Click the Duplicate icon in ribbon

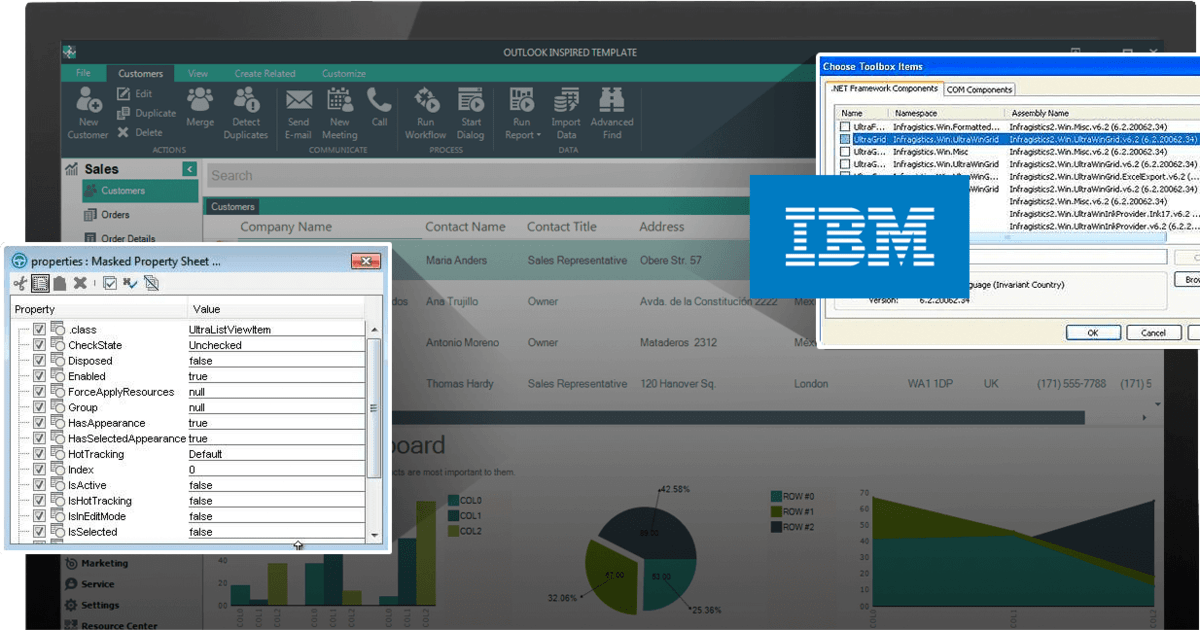[123, 113]
